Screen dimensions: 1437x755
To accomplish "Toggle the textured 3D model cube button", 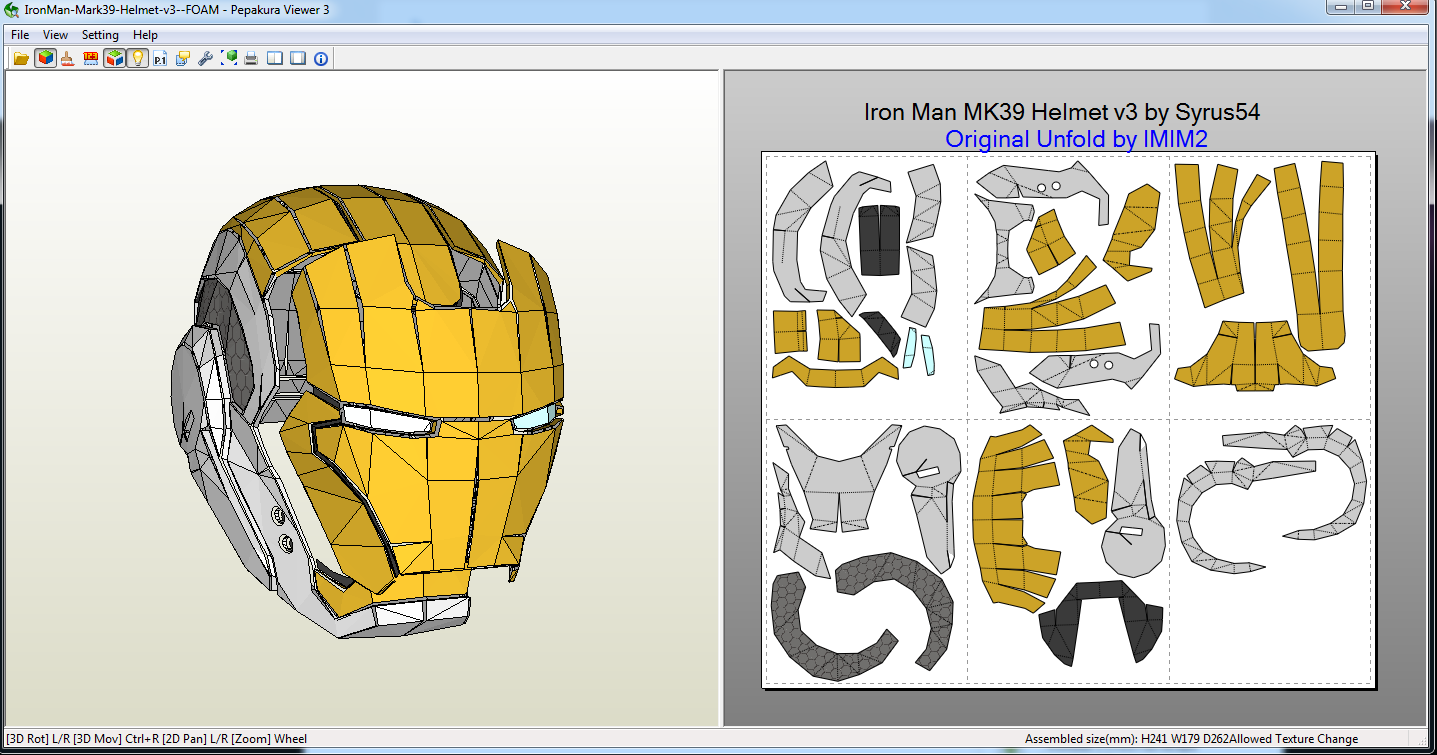I will (x=45, y=58).
